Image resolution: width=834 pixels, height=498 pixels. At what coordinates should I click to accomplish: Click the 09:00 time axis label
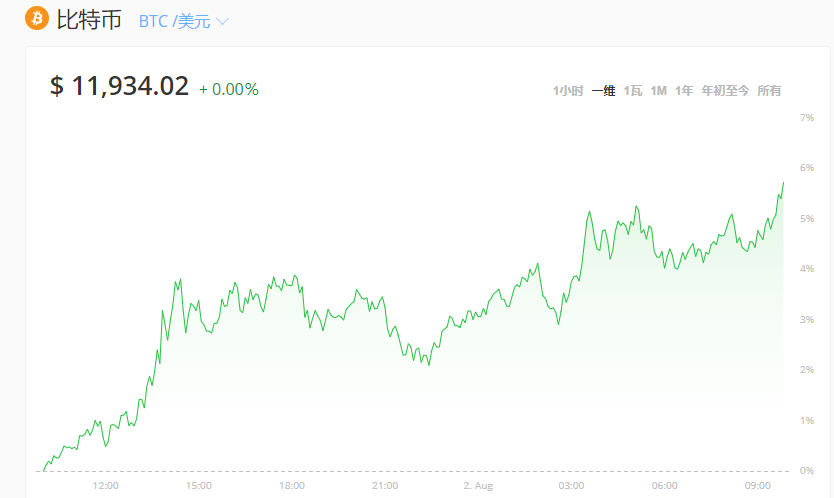[x=757, y=485]
